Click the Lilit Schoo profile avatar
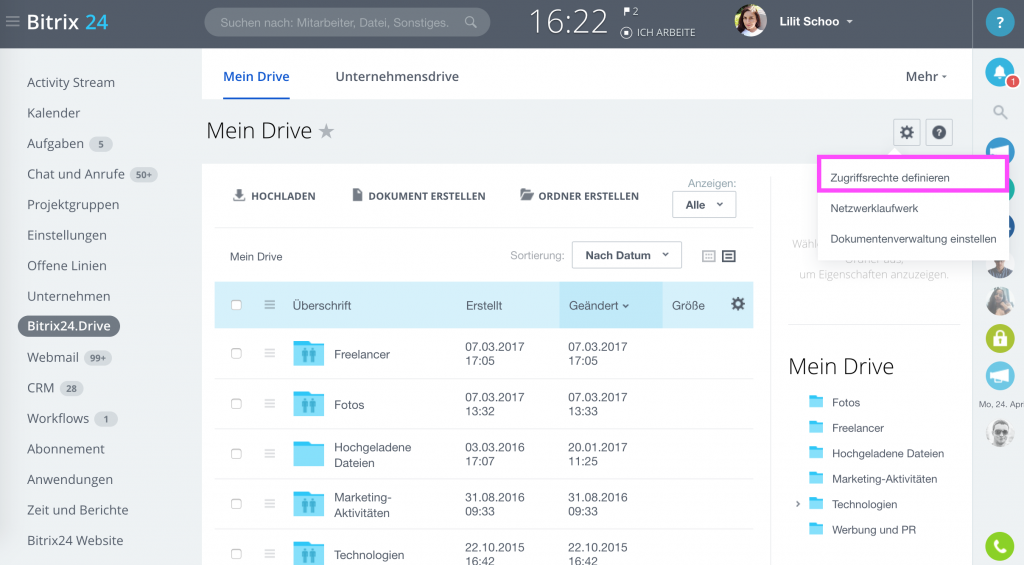The height and width of the screenshot is (565, 1024). 750,21
